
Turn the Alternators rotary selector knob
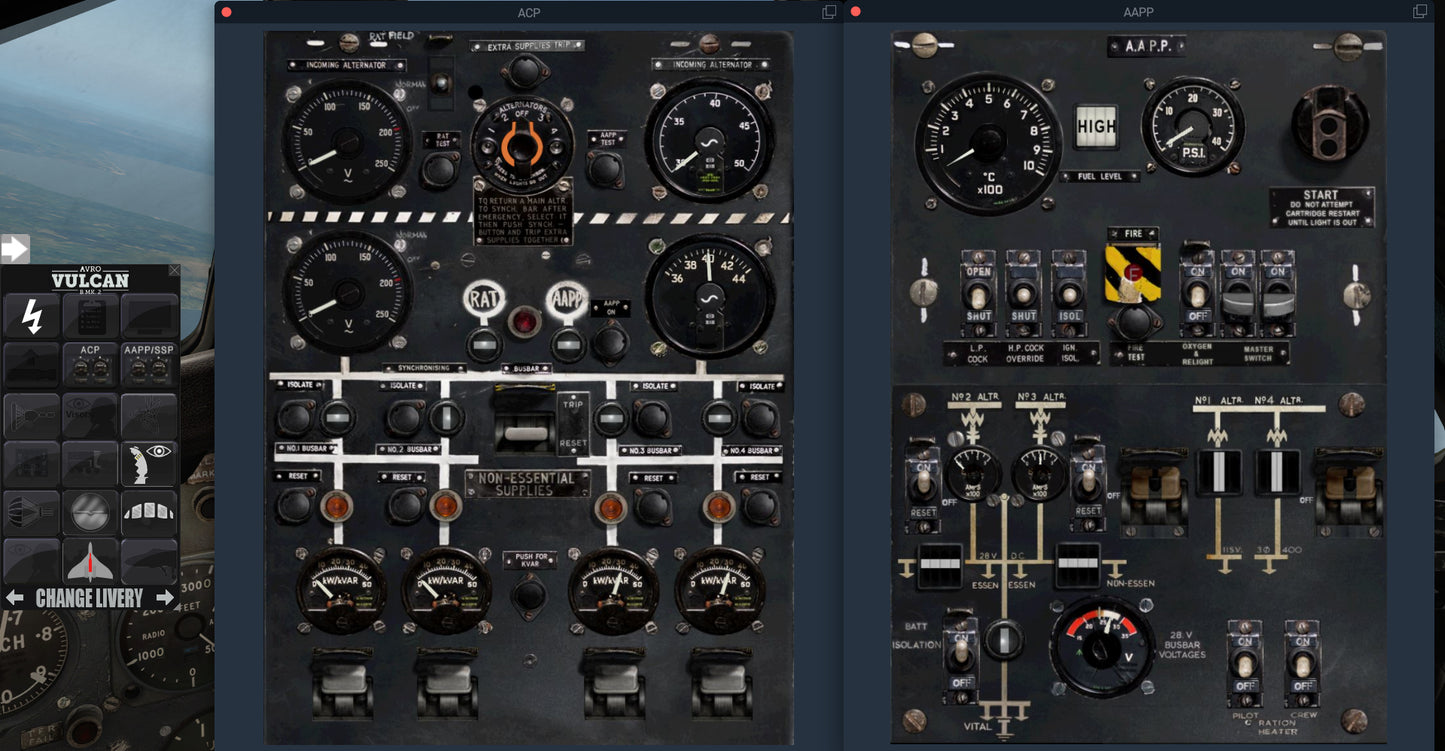[x=521, y=144]
